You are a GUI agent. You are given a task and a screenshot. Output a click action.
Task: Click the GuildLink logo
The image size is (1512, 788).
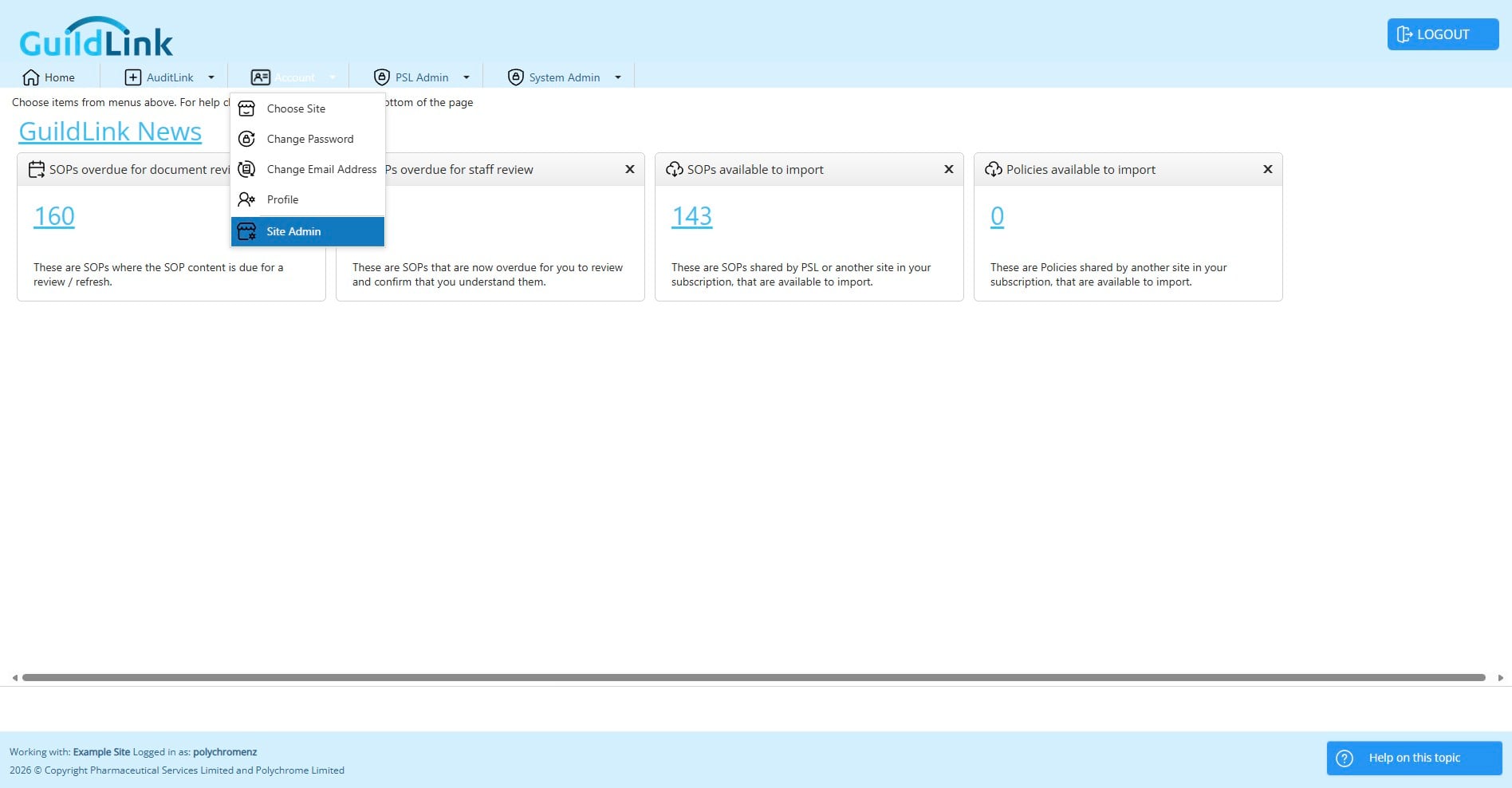click(96, 37)
